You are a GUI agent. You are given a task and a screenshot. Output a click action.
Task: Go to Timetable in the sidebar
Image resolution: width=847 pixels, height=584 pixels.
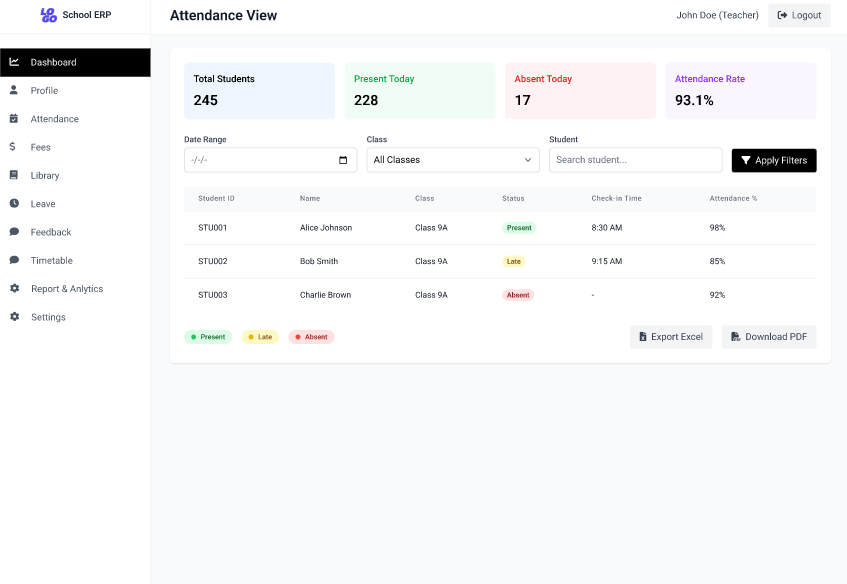coord(51,260)
